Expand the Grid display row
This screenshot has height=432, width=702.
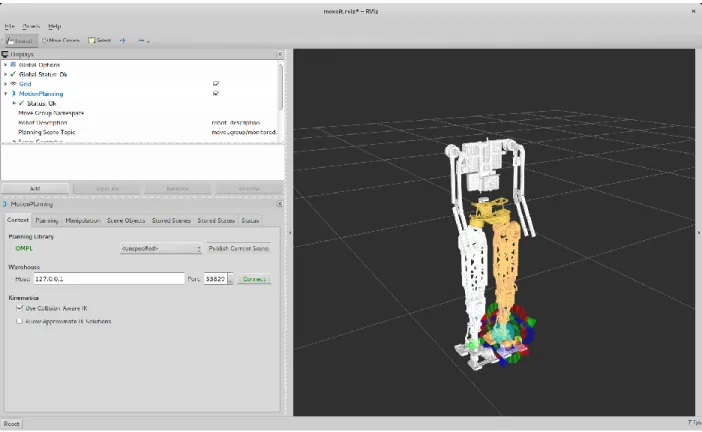[x=5, y=84]
